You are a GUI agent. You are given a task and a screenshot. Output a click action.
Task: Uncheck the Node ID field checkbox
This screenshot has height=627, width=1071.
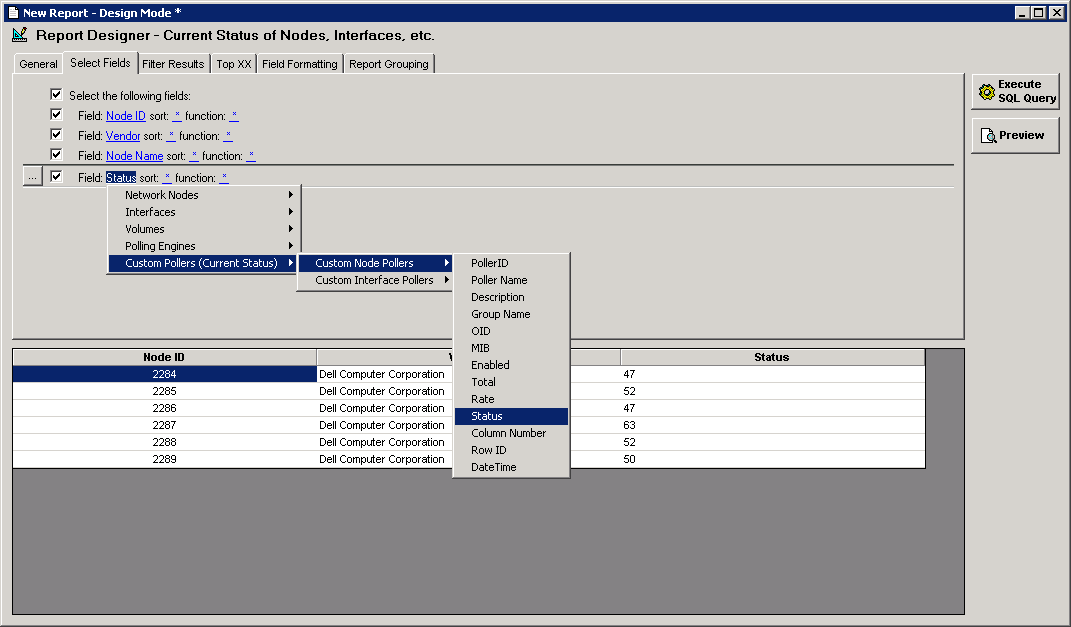coord(56,115)
